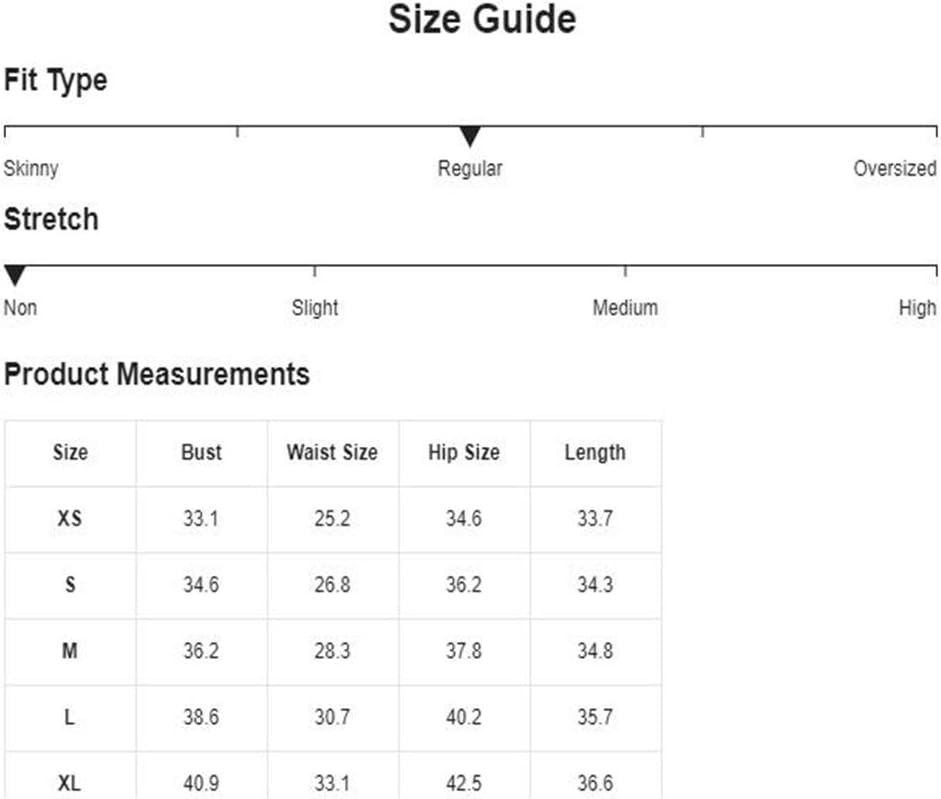The image size is (941, 799).
Task: Click the Product Measurements heading
Action: (x=157, y=374)
